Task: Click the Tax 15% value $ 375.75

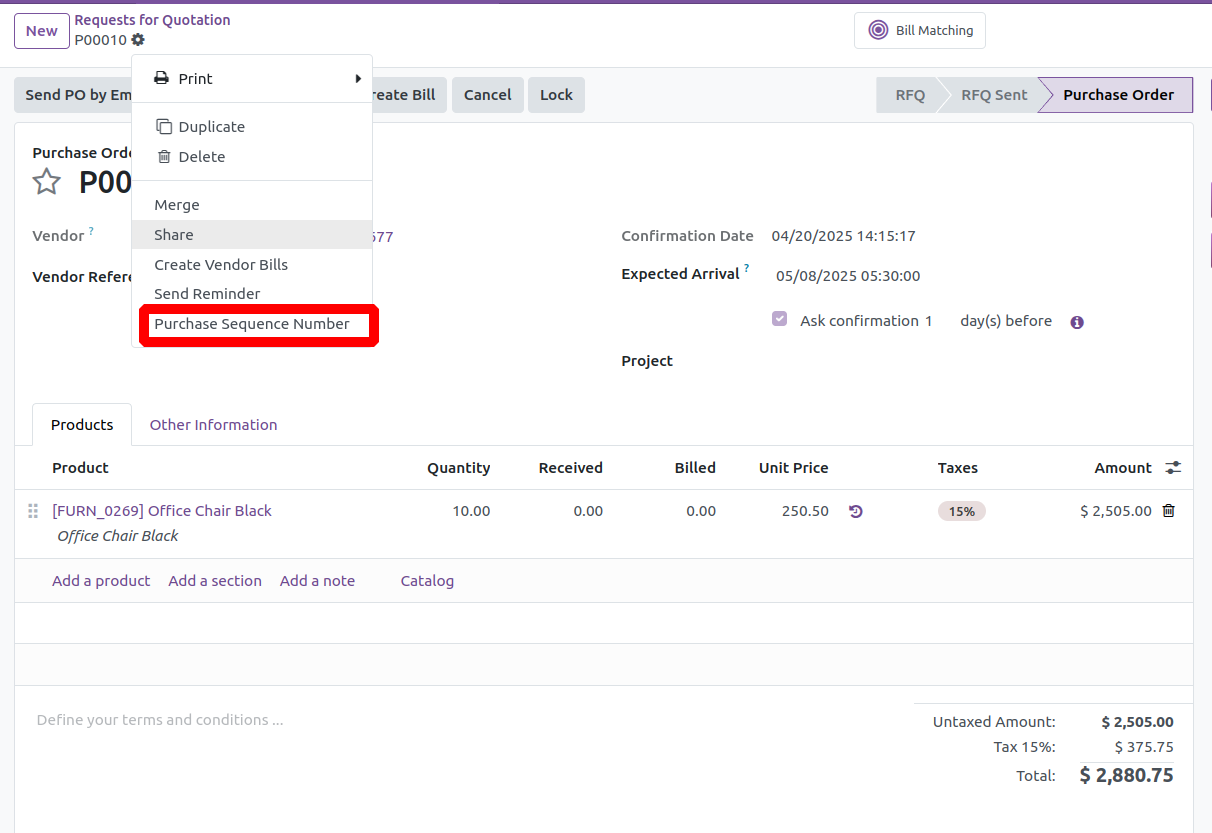Action: 1144,747
